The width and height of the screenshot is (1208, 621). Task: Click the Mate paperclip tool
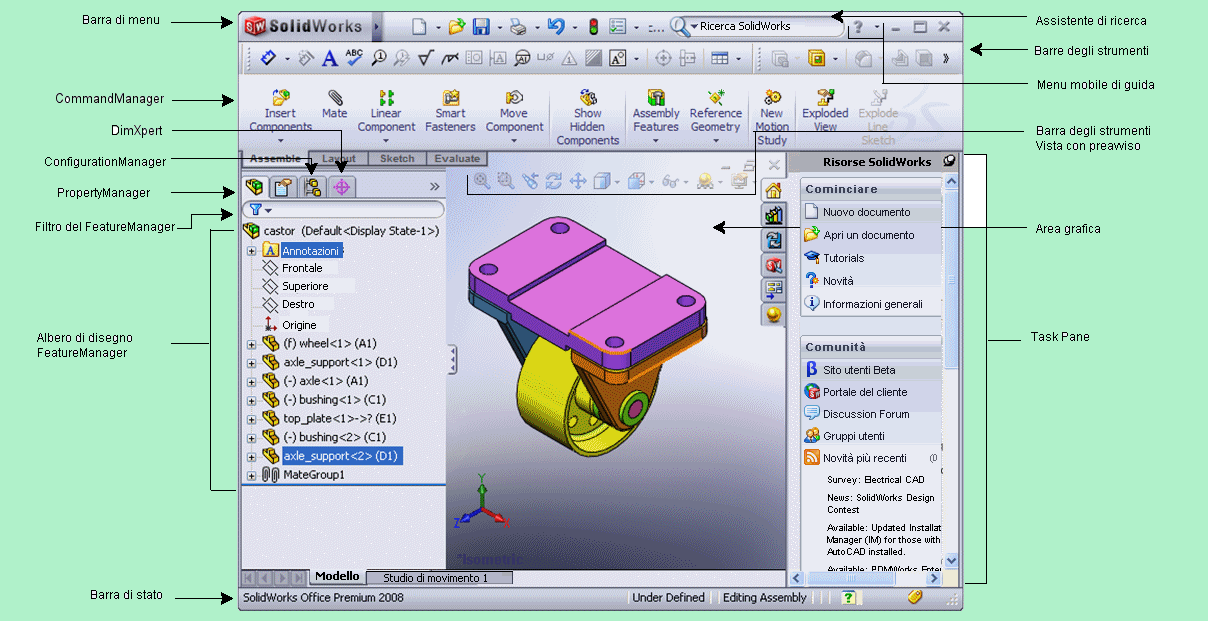[x=335, y=104]
